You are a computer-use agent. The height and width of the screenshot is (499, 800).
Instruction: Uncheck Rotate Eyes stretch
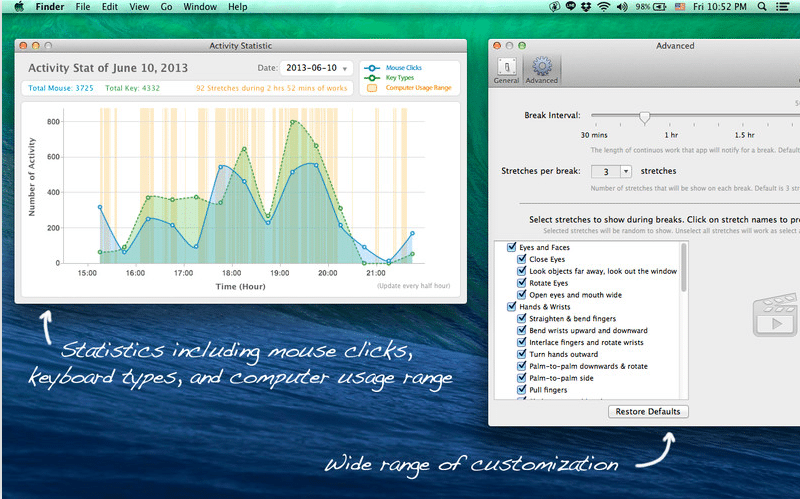521,283
